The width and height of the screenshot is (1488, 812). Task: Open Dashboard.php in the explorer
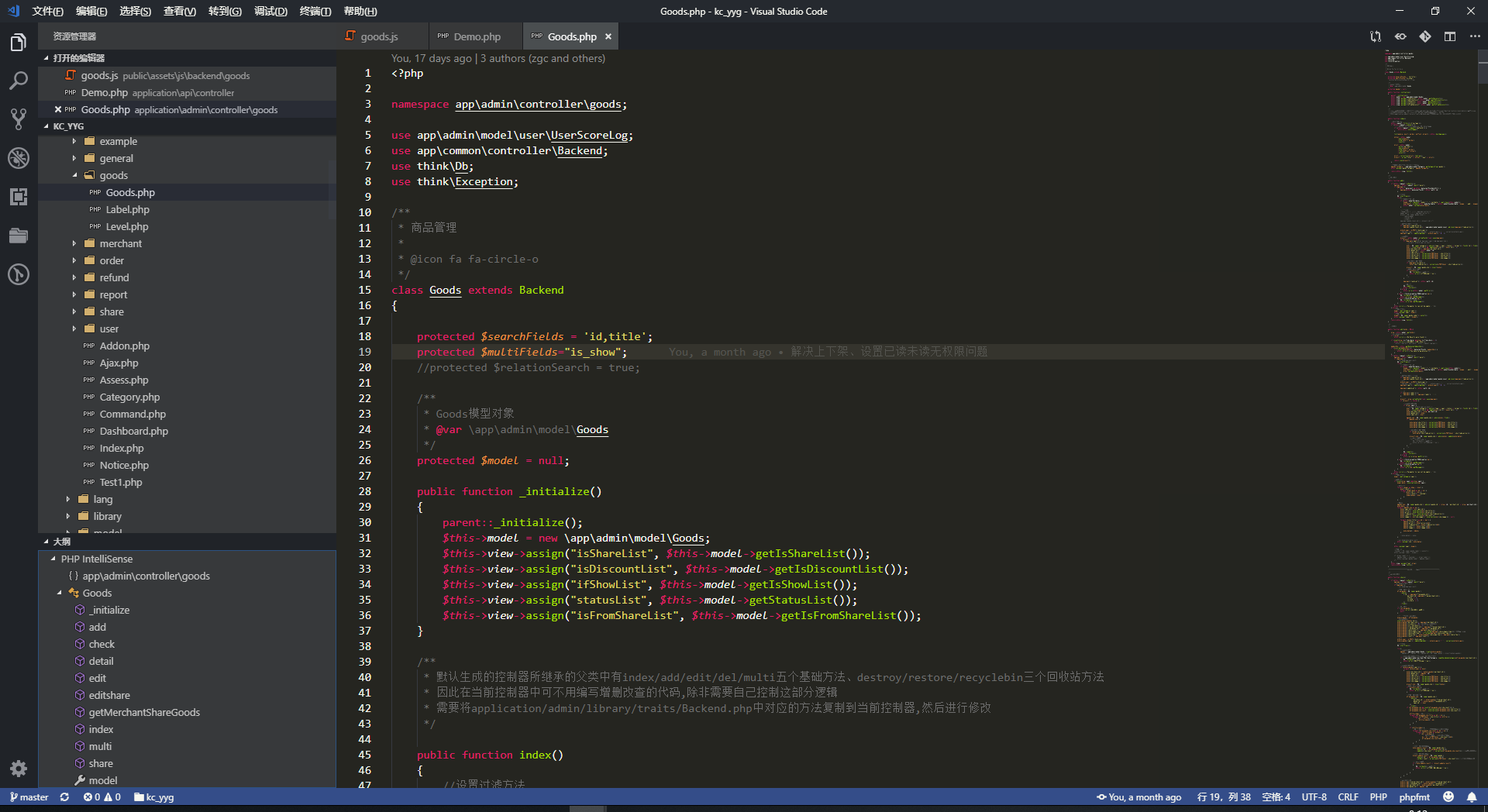pyautogui.click(x=133, y=431)
